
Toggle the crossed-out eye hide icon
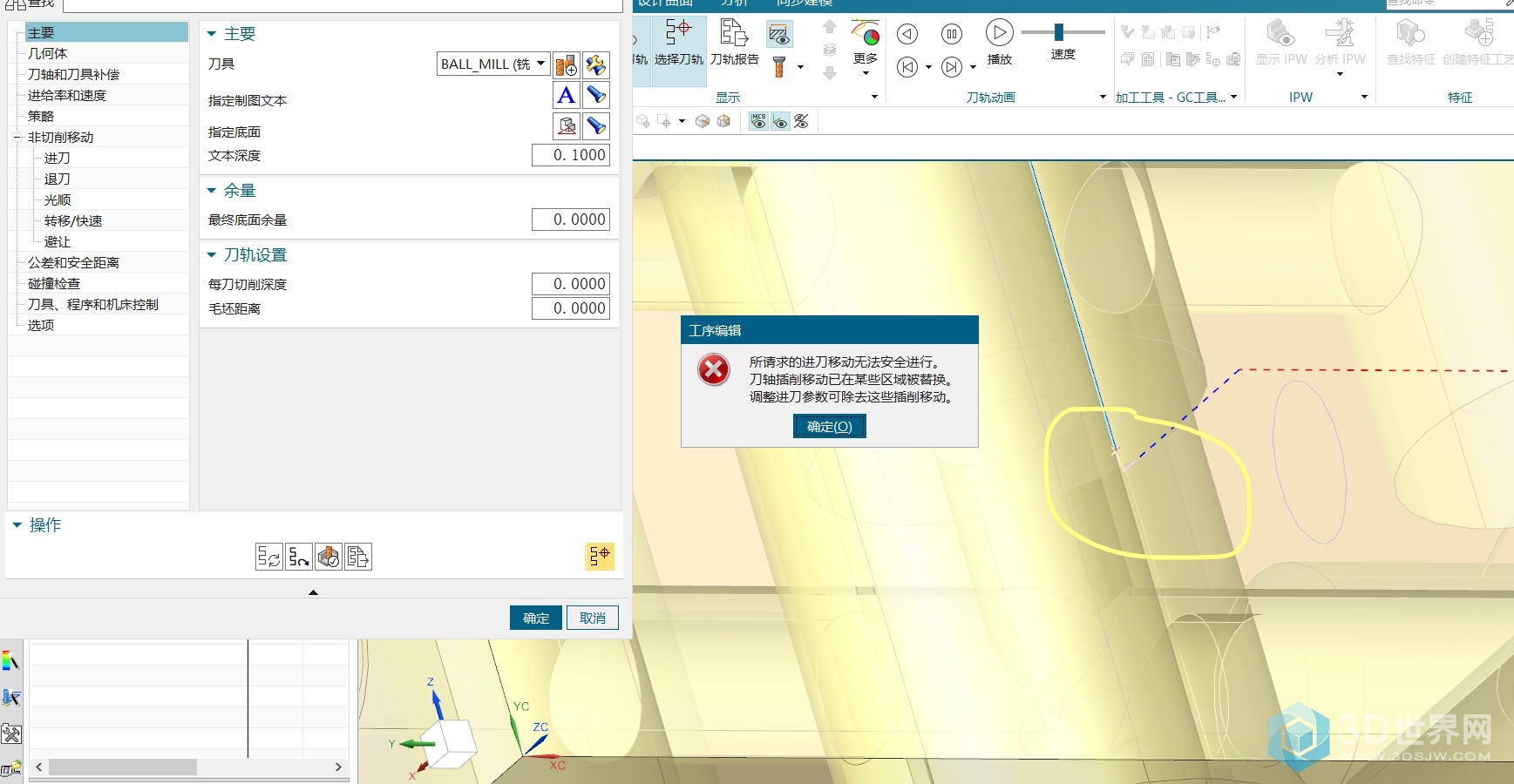pyautogui.click(x=801, y=121)
